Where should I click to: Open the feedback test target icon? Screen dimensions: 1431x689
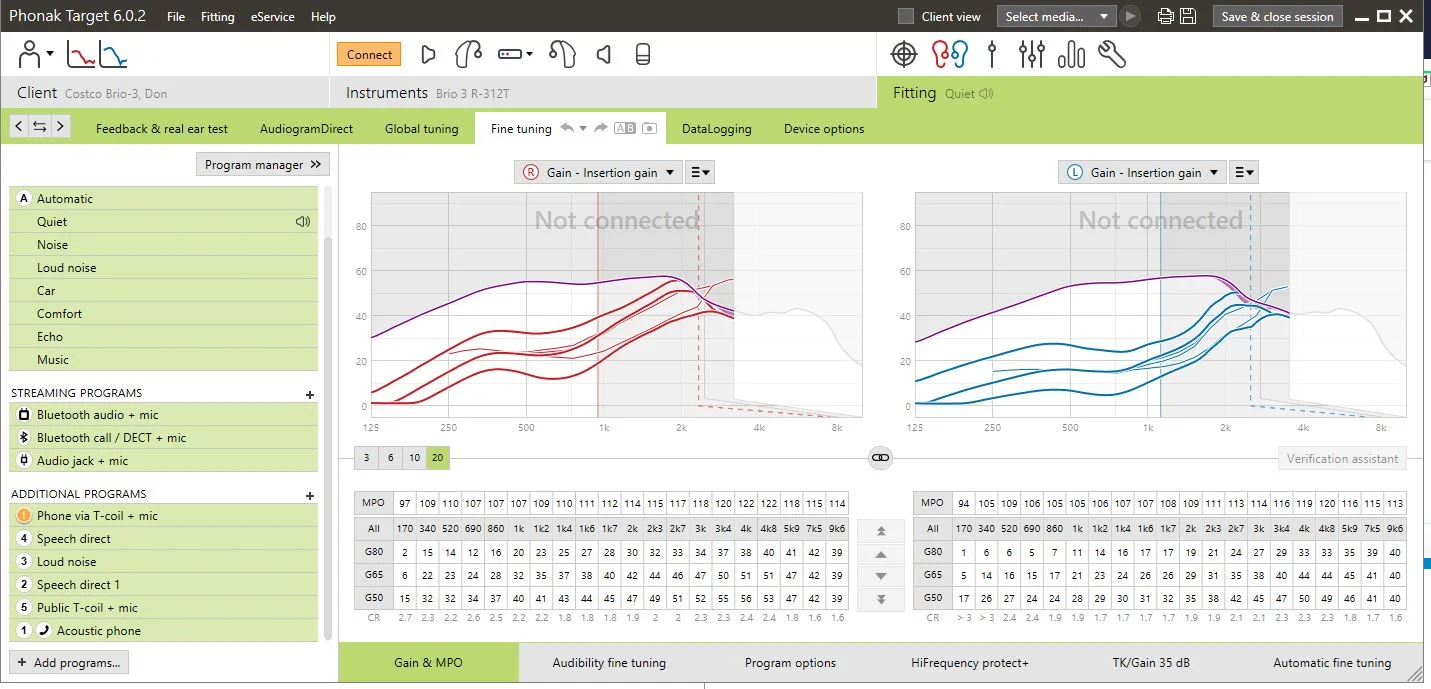click(x=904, y=54)
